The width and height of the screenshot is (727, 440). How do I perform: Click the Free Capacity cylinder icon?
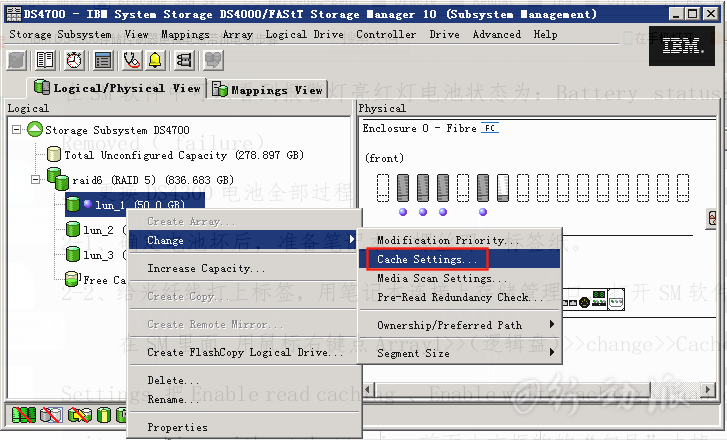tap(72, 278)
